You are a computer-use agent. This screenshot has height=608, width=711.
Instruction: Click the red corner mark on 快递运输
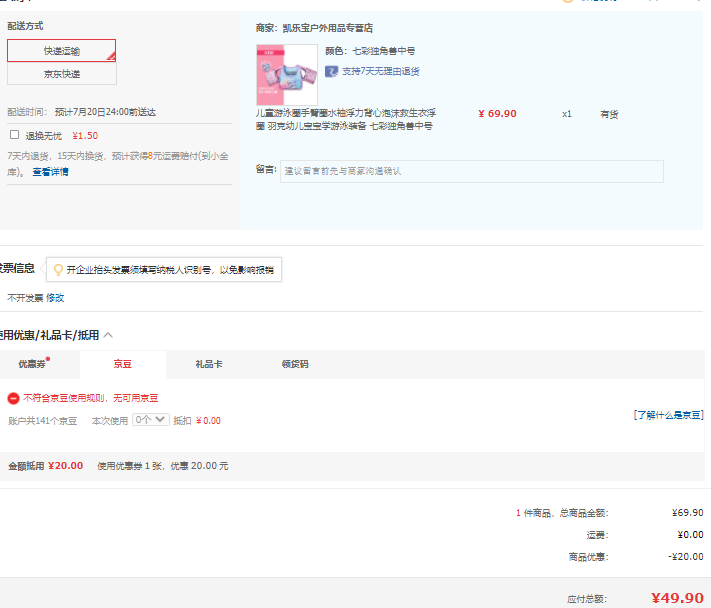pyautogui.click(x=111, y=55)
